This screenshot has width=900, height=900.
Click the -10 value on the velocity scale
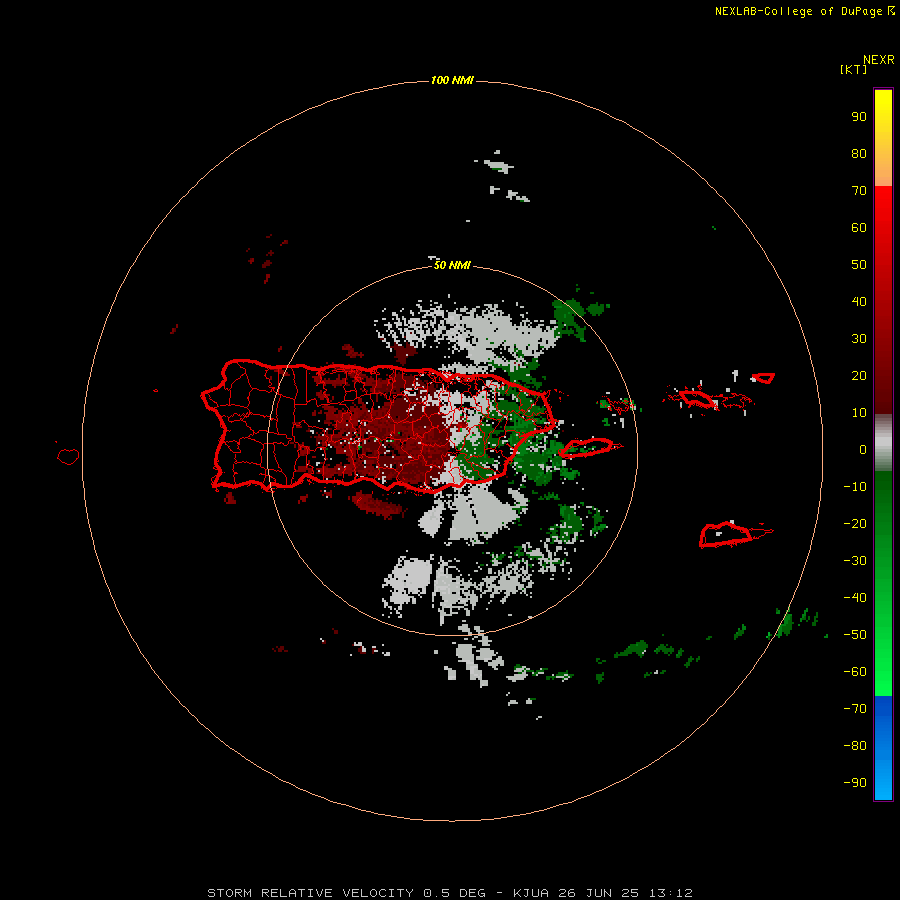855,487
